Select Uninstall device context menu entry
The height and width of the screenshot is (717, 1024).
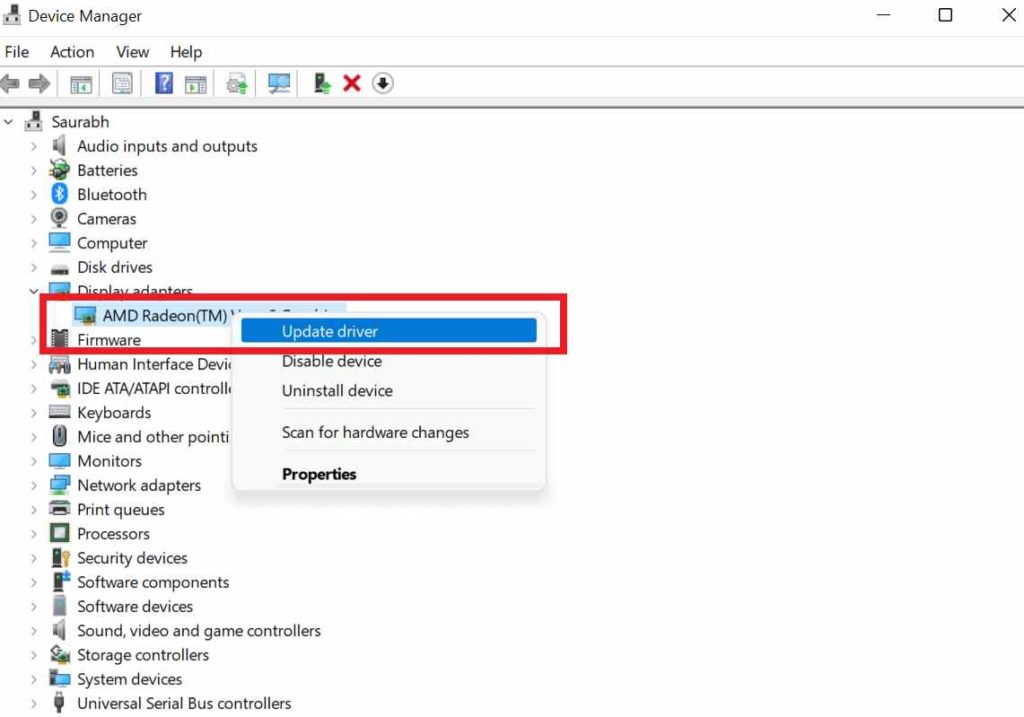tap(389, 390)
